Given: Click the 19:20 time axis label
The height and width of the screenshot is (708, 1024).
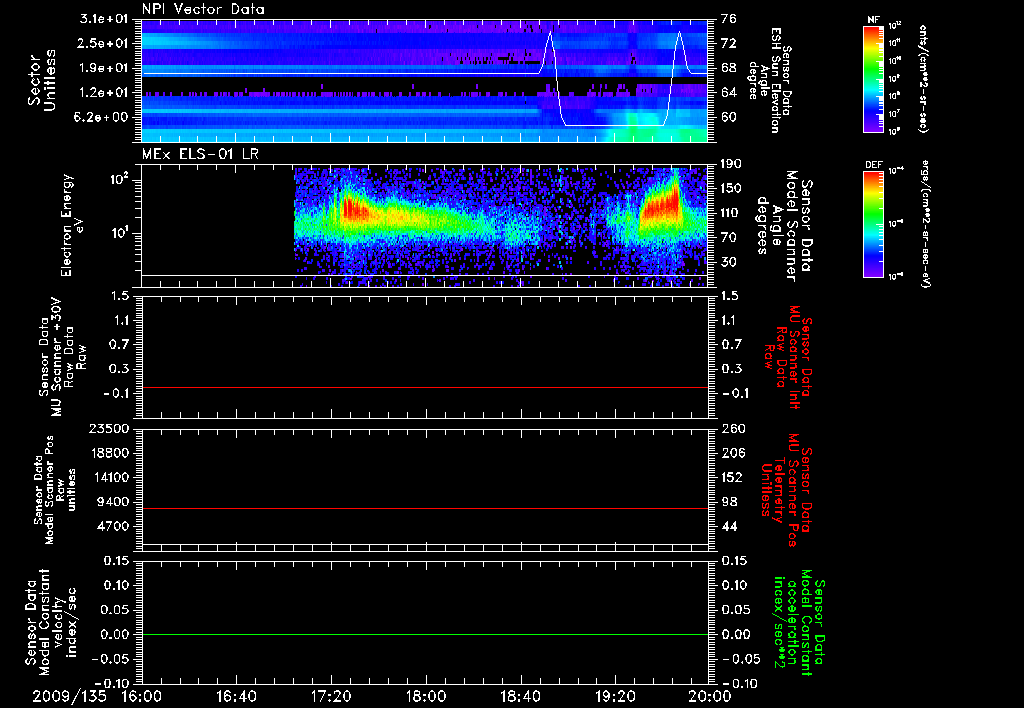Looking at the screenshot, I should [x=615, y=696].
